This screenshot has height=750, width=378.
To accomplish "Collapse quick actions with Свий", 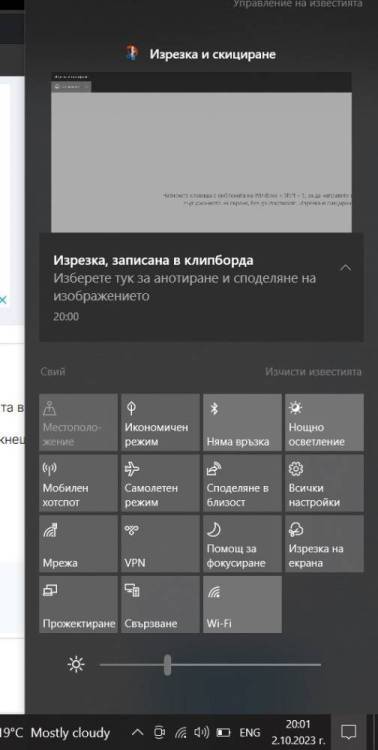I will (53, 372).
